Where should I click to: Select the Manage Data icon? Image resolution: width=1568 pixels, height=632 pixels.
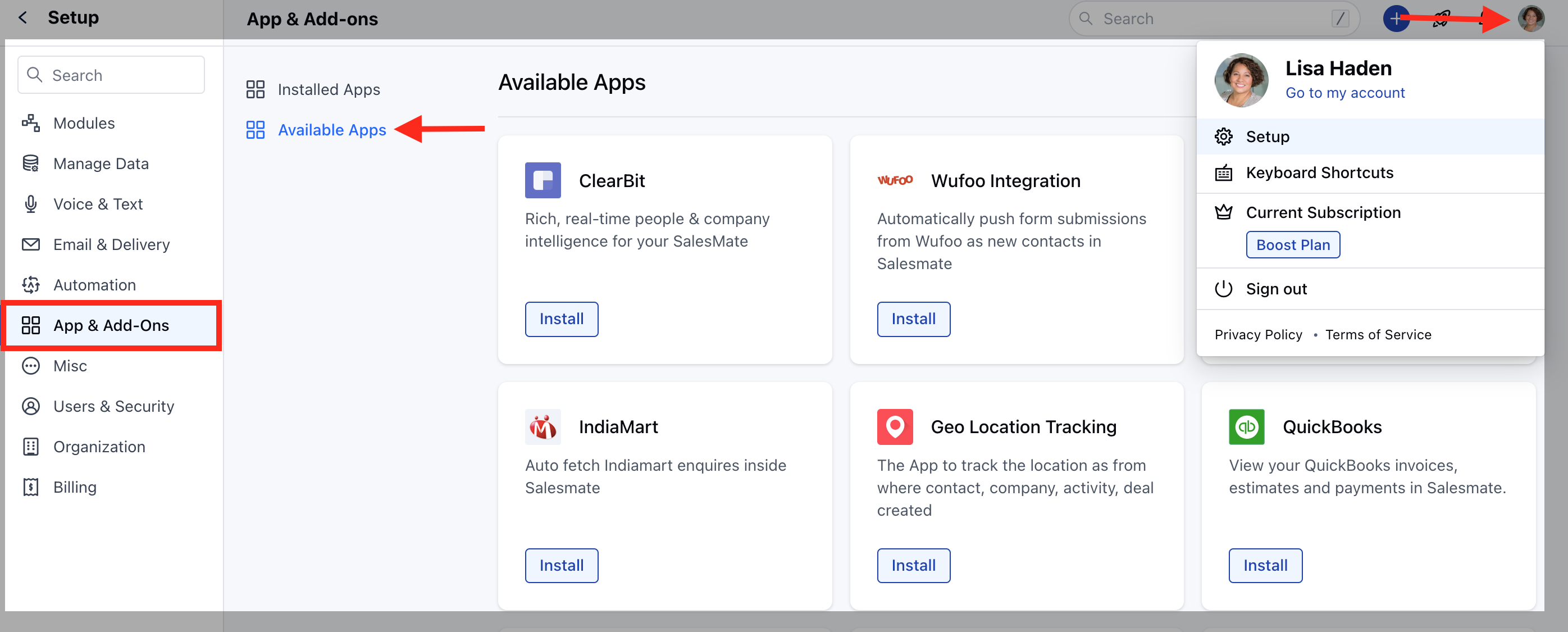tap(31, 163)
